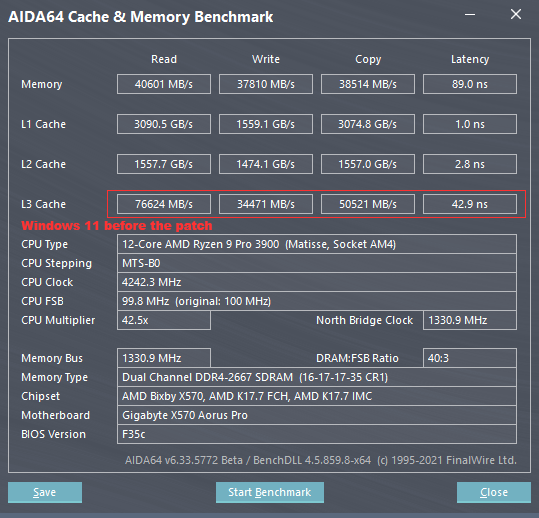This screenshot has height=518, width=539.
Task: Save the benchmark results
Action: point(45,492)
